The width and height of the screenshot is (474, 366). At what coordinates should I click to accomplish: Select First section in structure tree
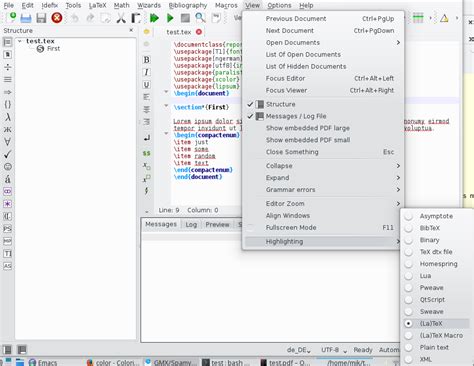[x=53, y=49]
